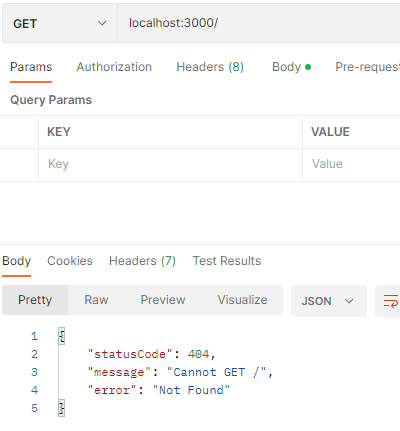
Task: Expand the JSON format dropdown
Action: pyautogui.click(x=329, y=301)
